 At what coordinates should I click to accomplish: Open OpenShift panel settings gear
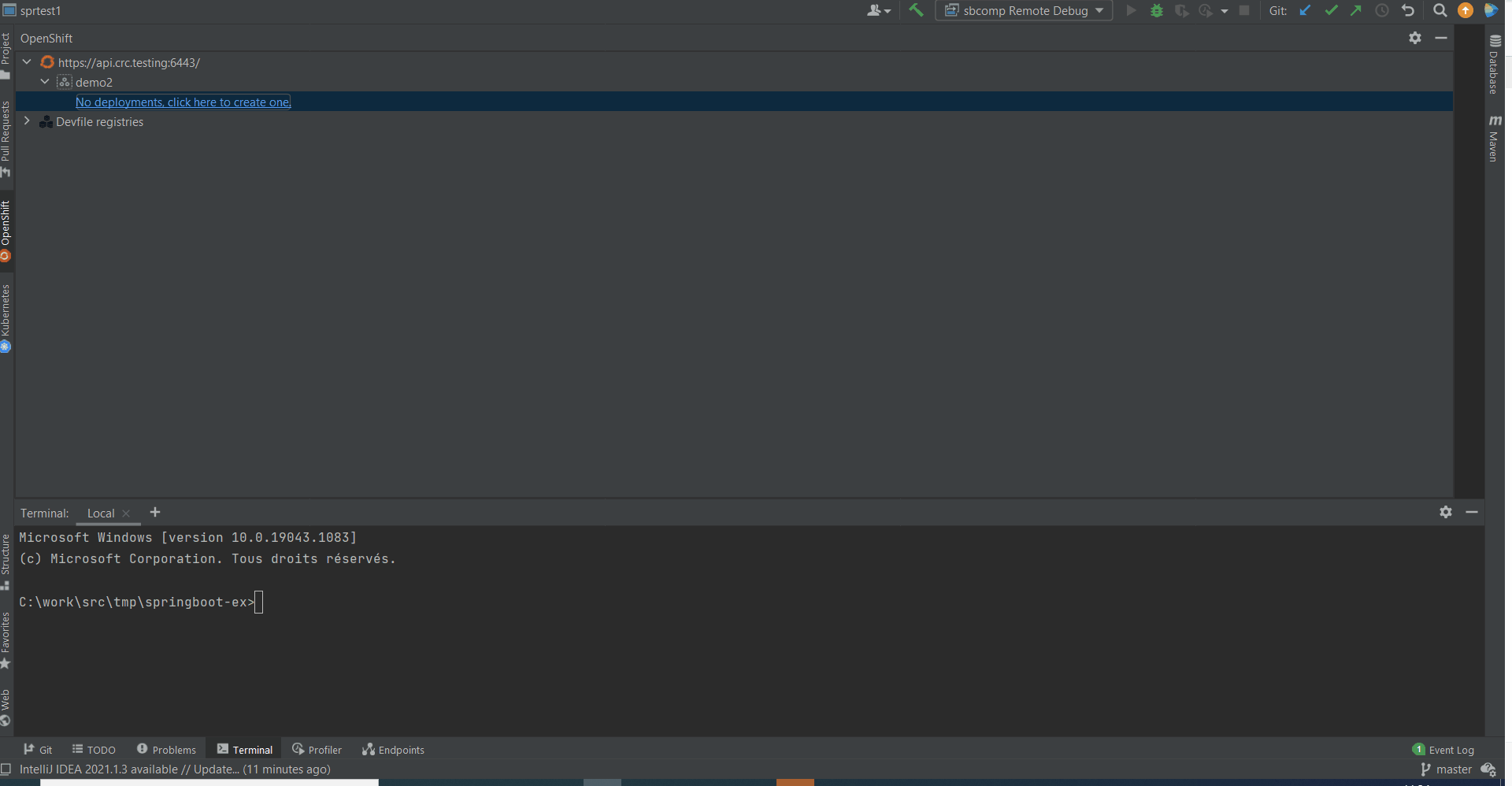click(x=1415, y=38)
